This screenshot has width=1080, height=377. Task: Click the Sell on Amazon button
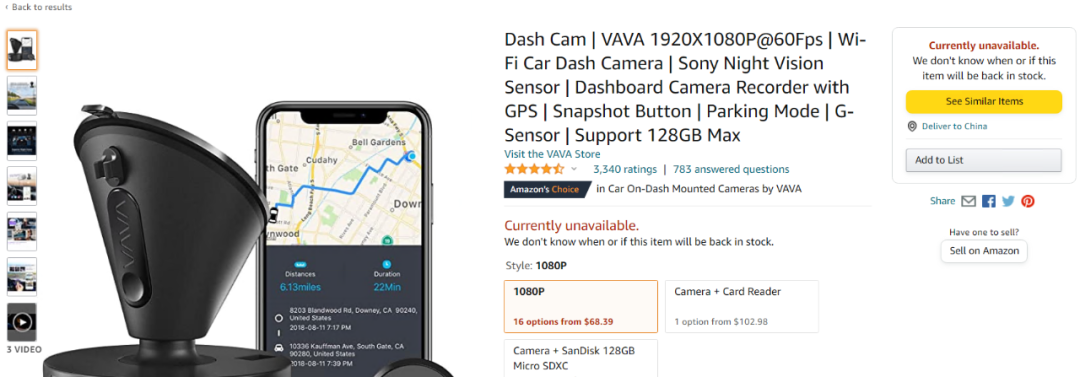(984, 251)
